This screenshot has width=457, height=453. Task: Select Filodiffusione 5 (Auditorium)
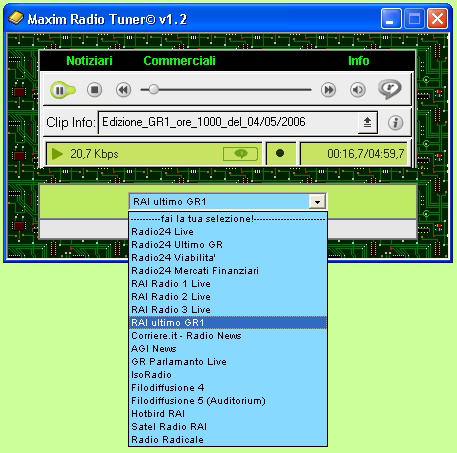coord(228,401)
